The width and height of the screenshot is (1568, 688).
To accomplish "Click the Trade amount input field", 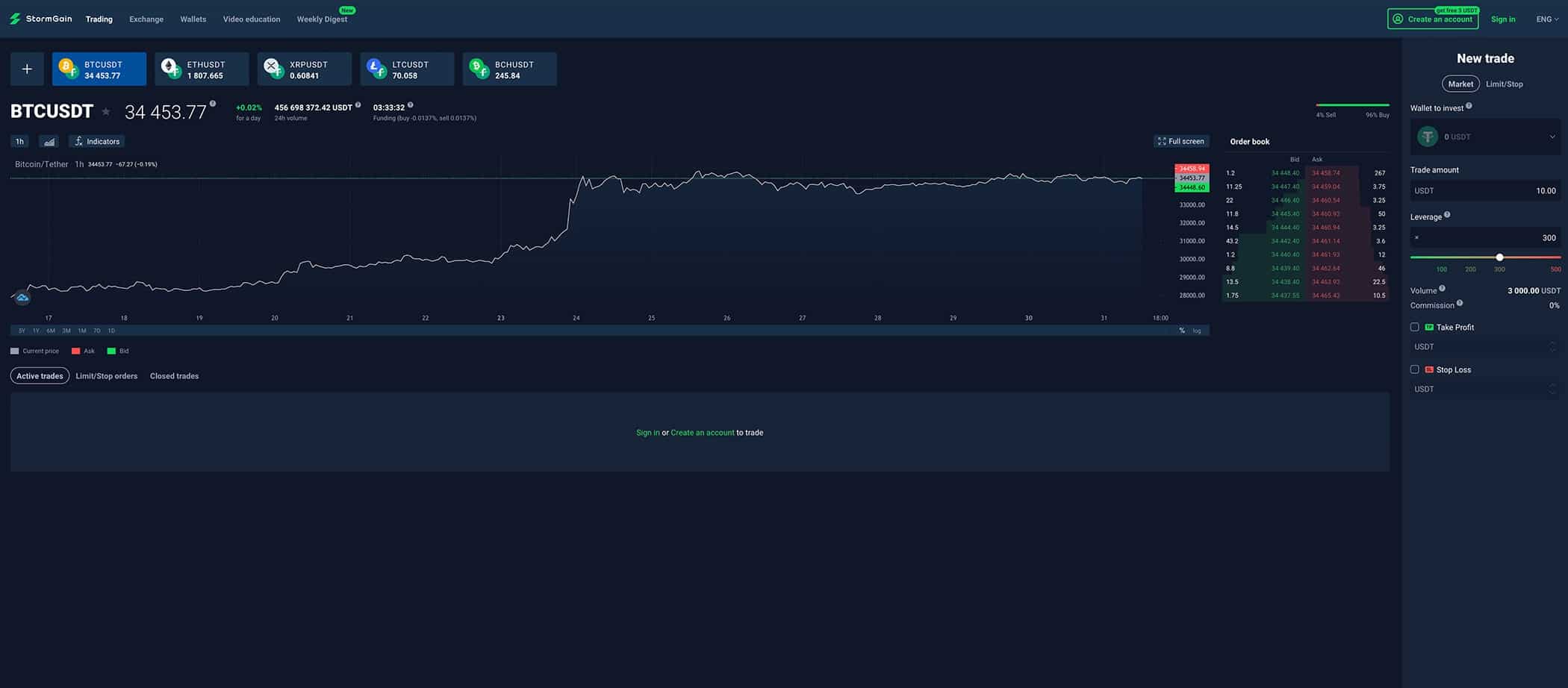I will (x=1485, y=191).
